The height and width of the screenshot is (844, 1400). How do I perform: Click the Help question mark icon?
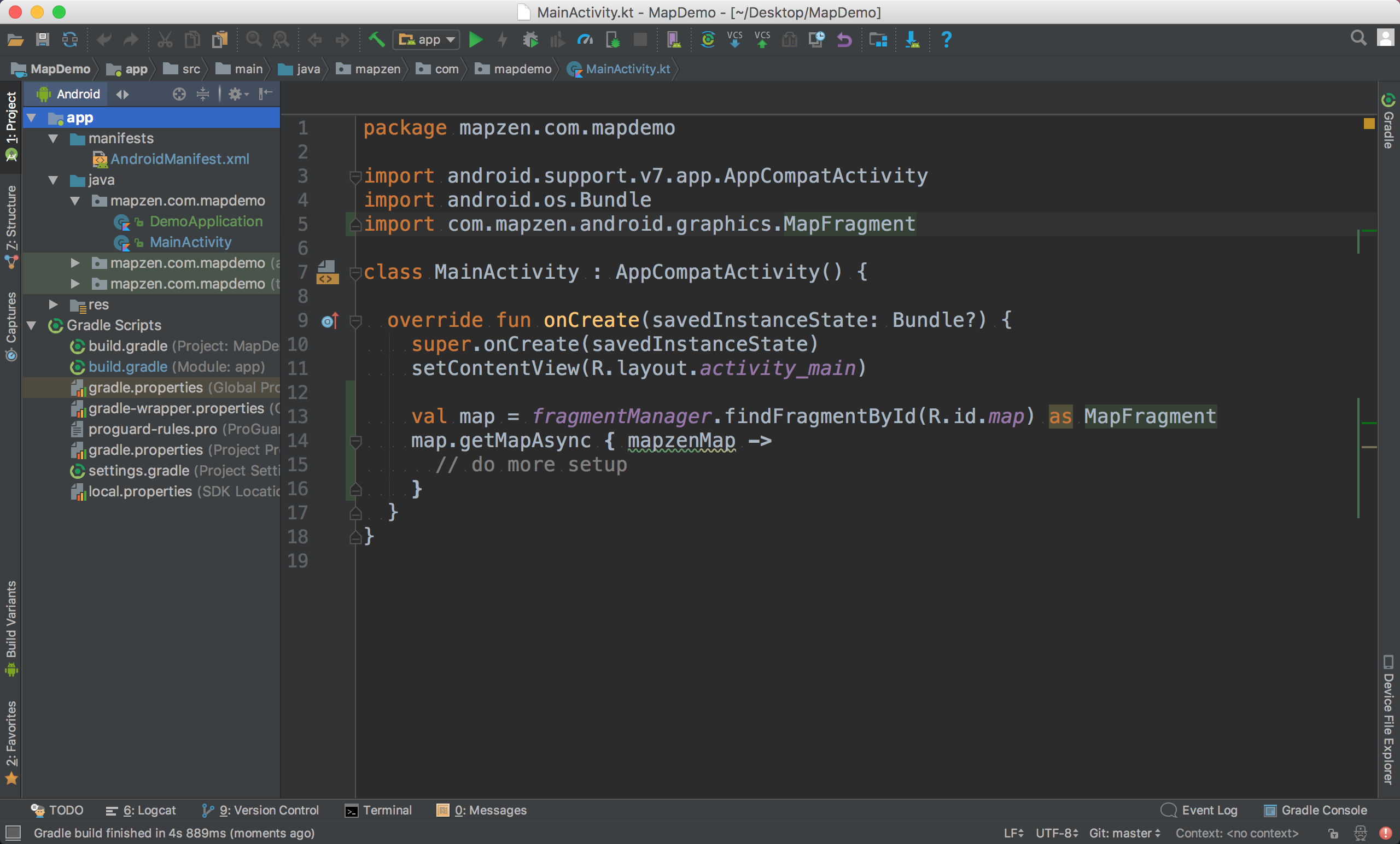click(946, 40)
